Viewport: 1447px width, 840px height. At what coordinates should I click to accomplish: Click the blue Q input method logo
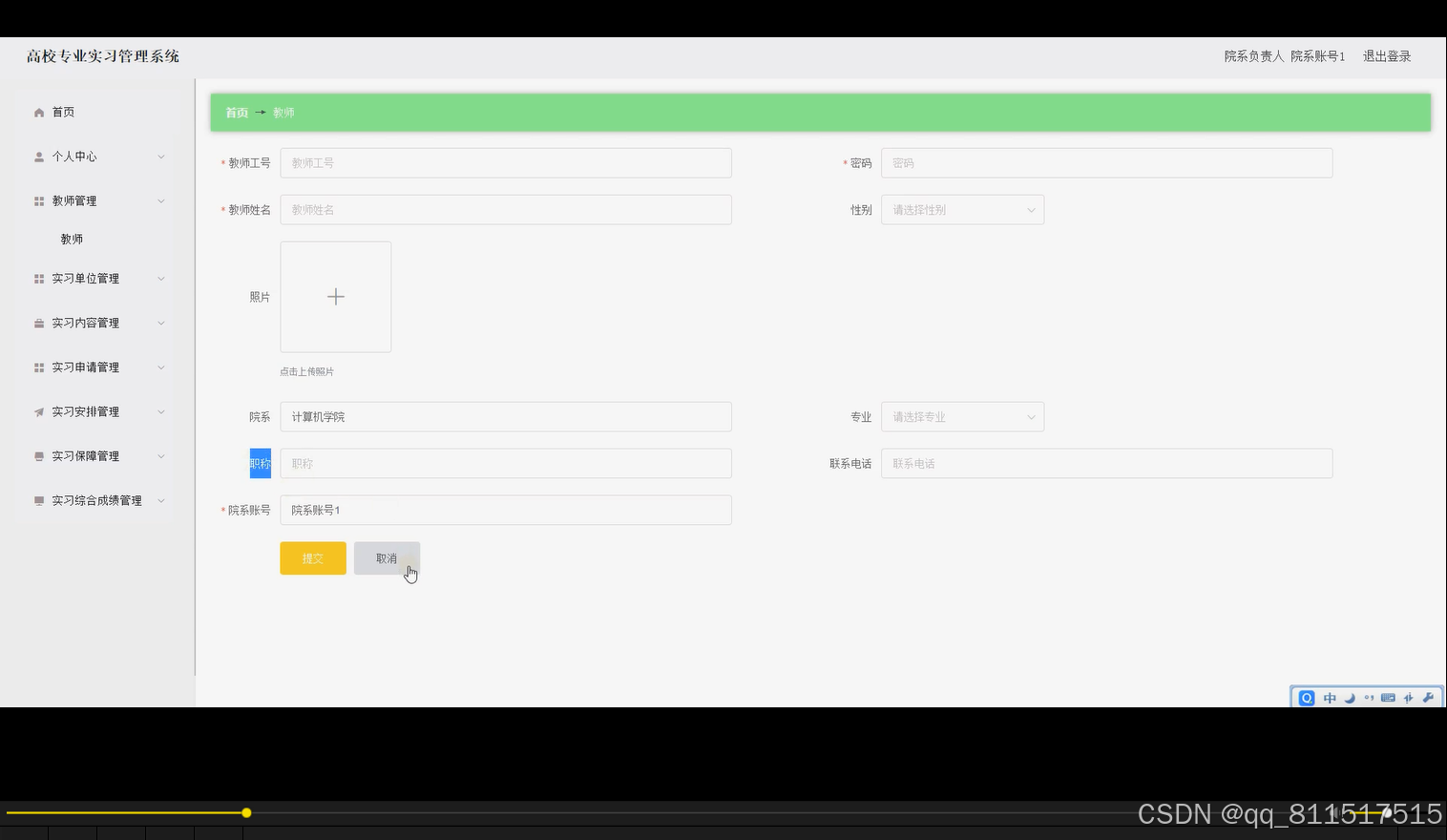click(1307, 698)
